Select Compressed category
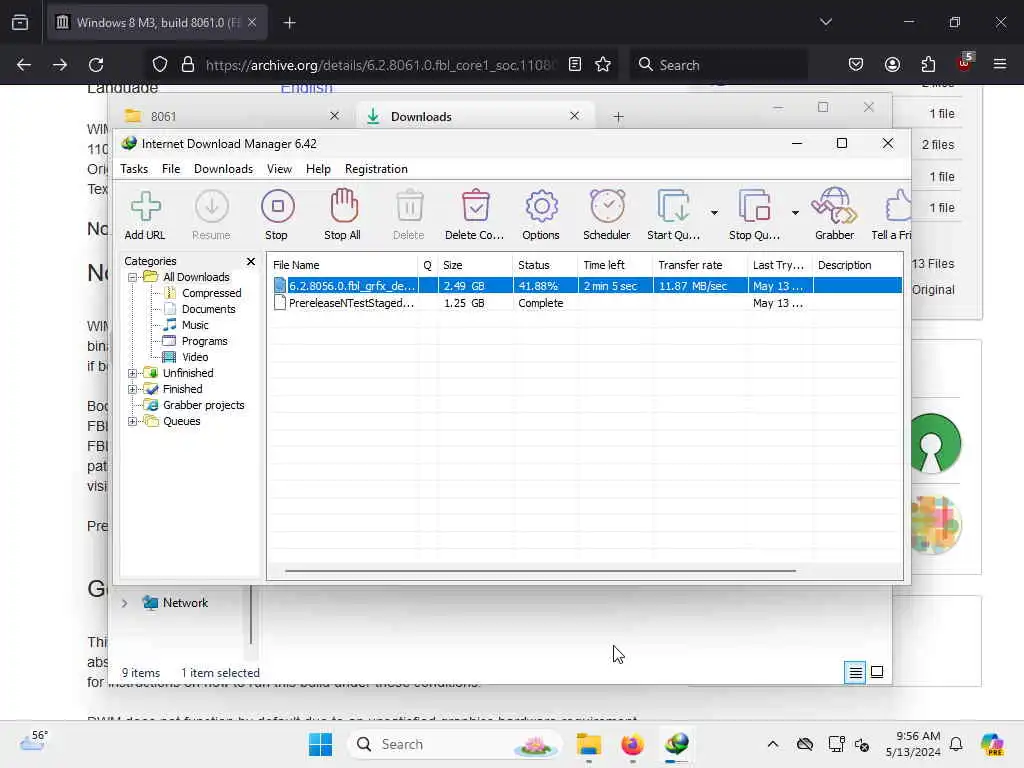This screenshot has height=768, width=1024. point(212,293)
